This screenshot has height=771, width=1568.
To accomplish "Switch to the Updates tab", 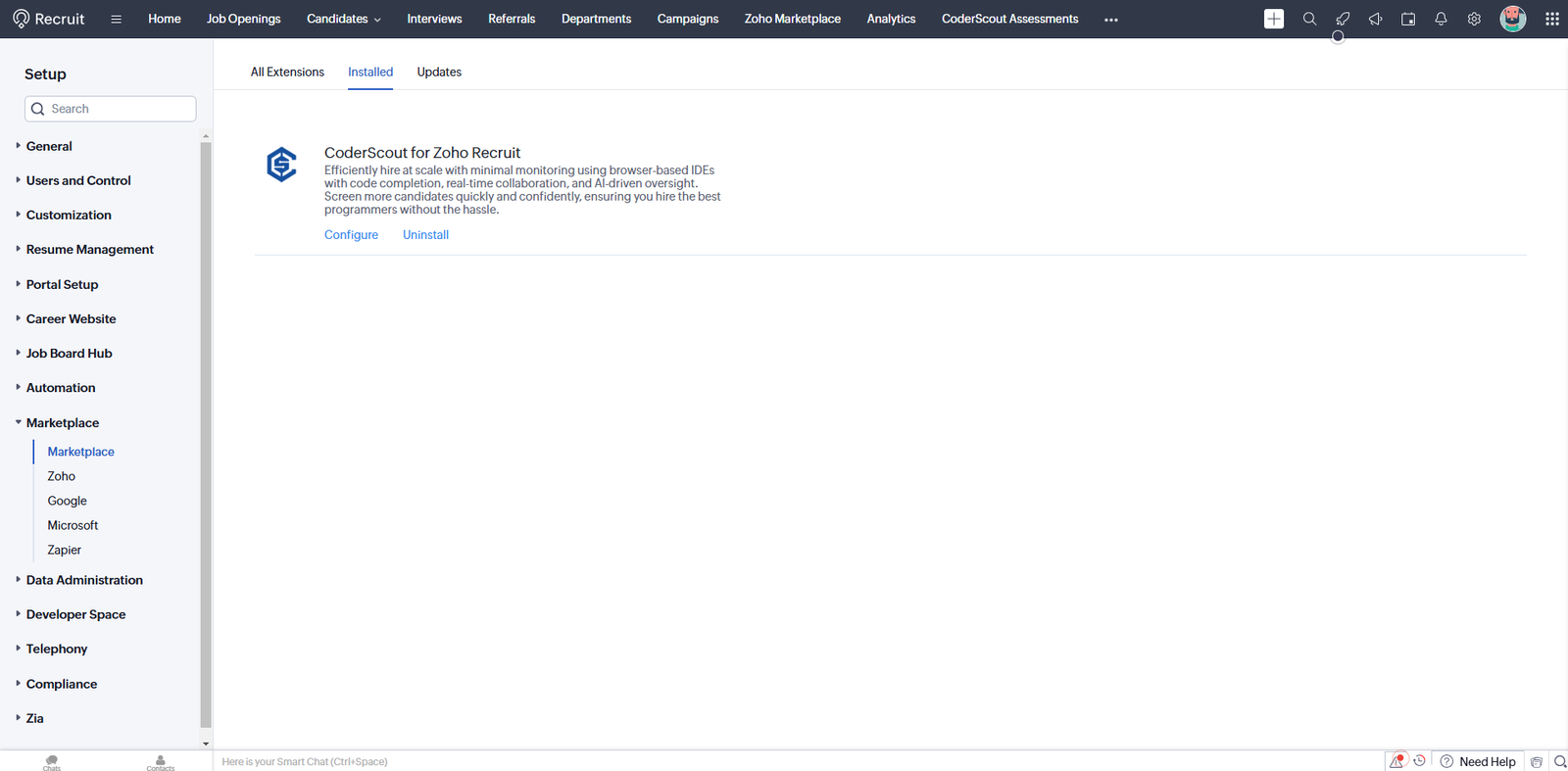I will click(439, 72).
